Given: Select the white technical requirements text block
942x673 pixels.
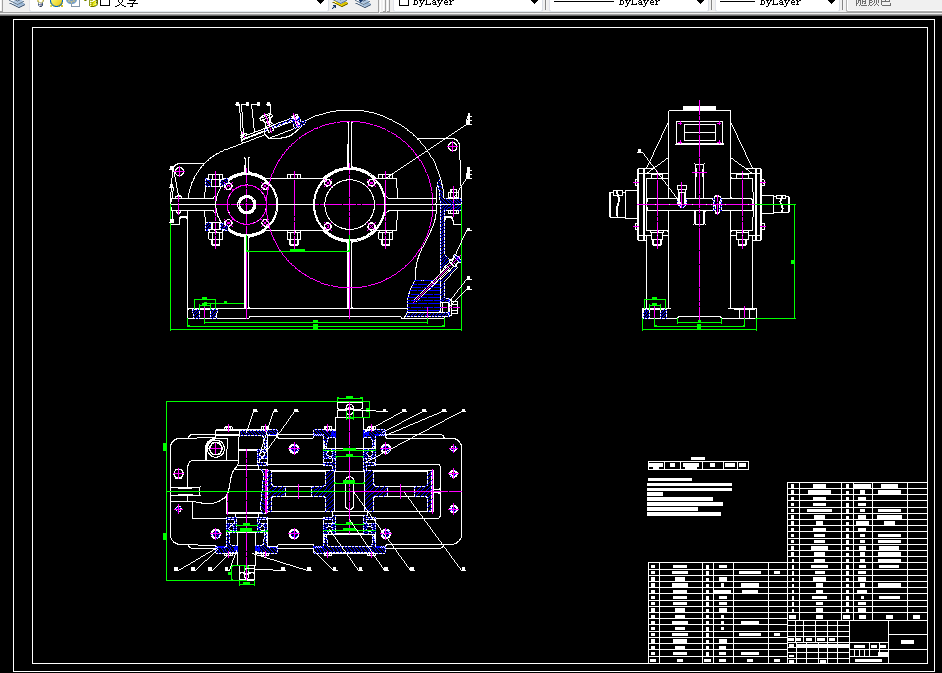Looking at the screenshot, I should (x=689, y=497).
